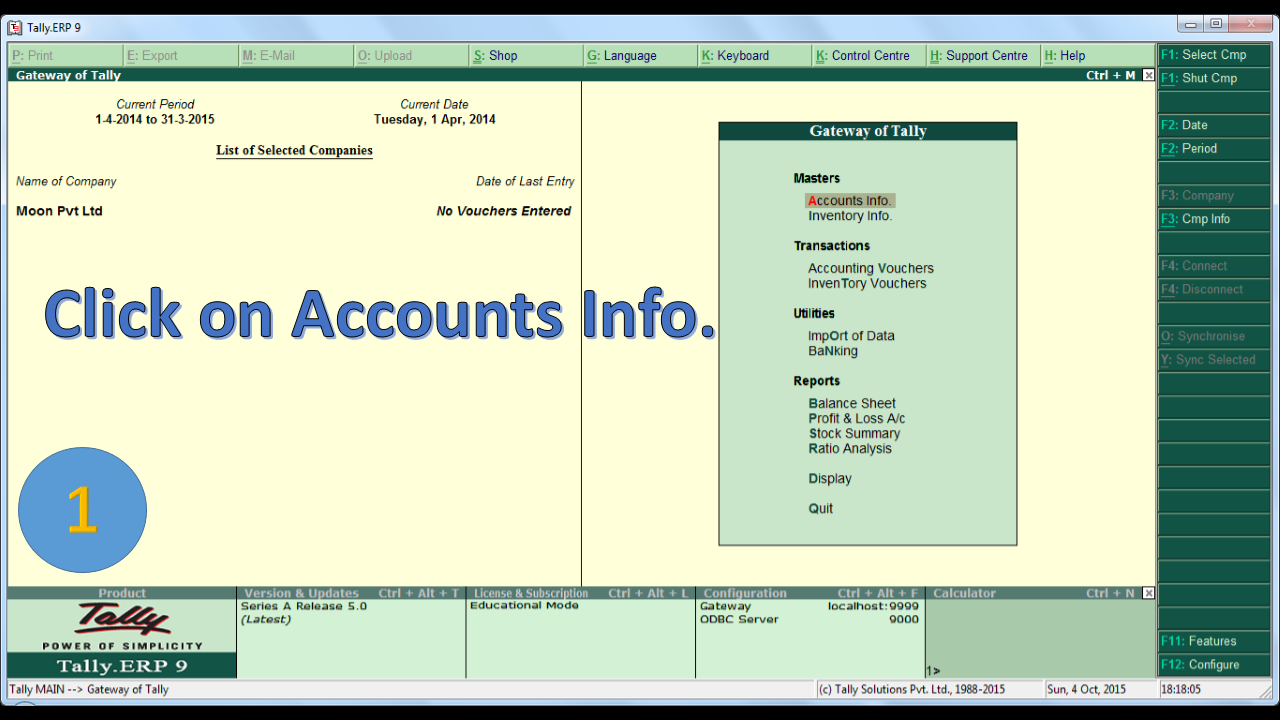Open Configuration panel header

[810, 593]
